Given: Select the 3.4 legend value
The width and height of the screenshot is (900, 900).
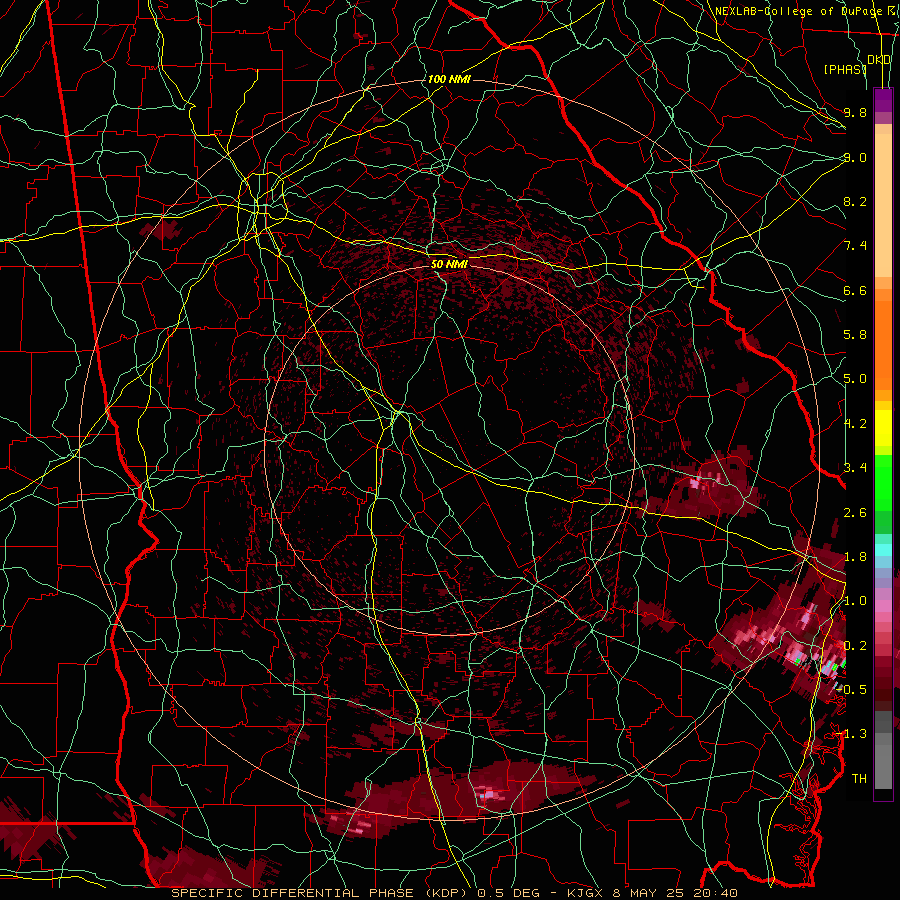Looking at the screenshot, I should click(855, 468).
